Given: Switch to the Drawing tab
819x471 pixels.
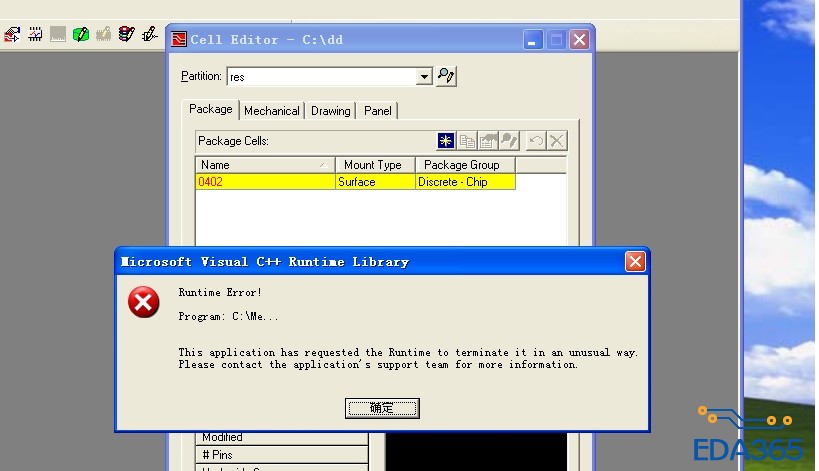Looking at the screenshot, I should (x=331, y=111).
